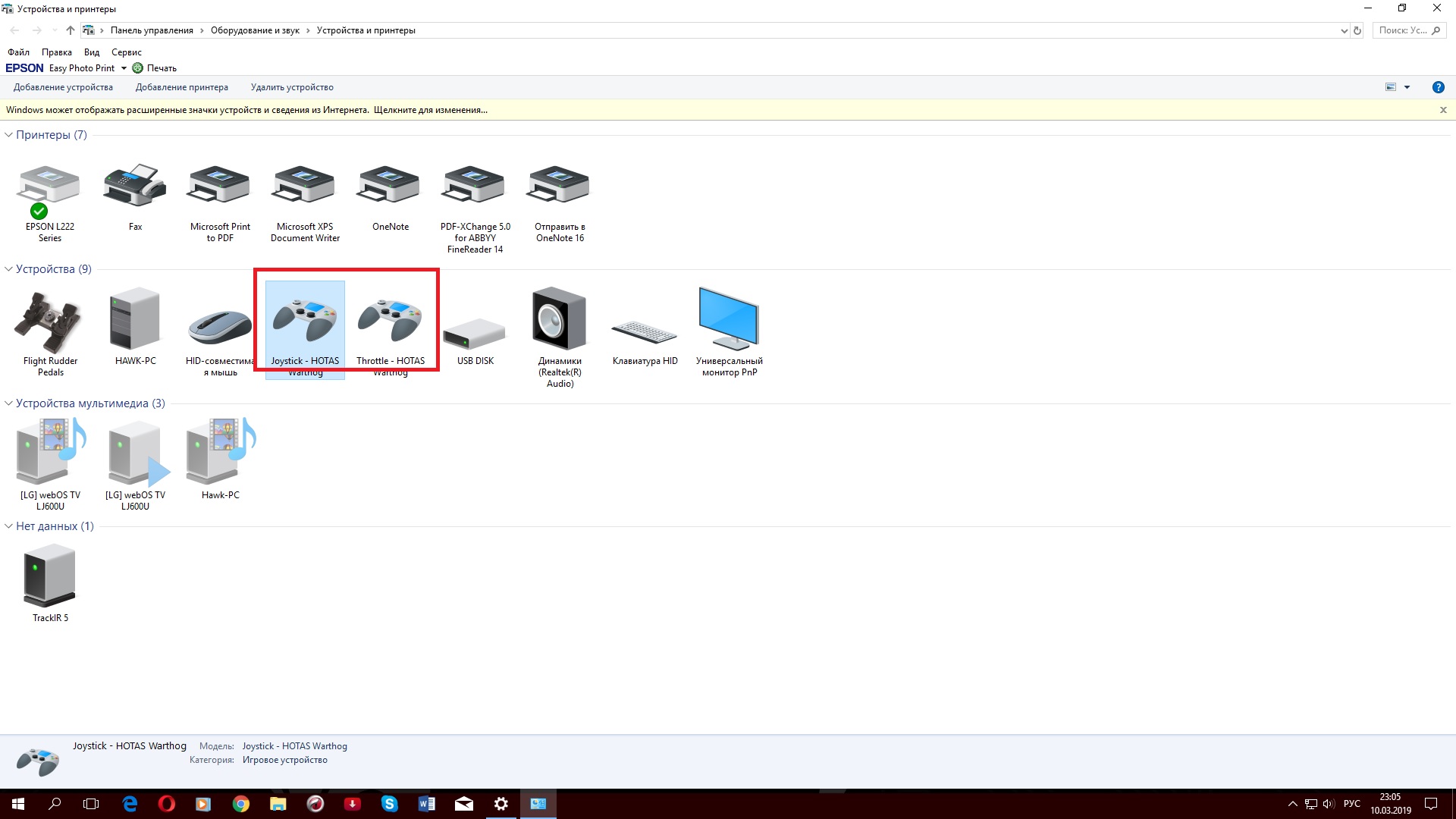Open the help question mark icon
This screenshot has height=819, width=1456.
(x=1438, y=87)
